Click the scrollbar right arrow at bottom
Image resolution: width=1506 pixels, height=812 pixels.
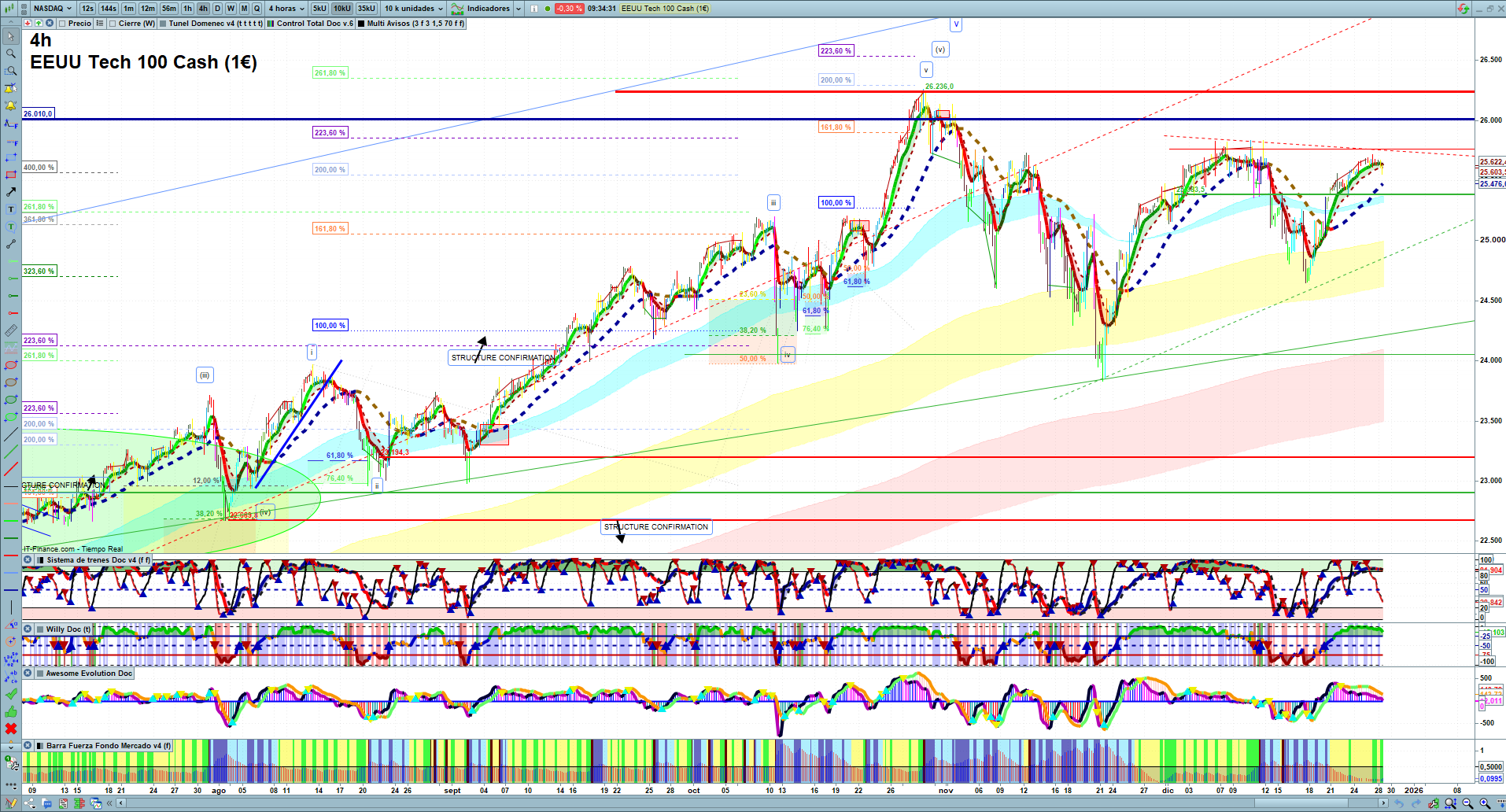point(1384,803)
